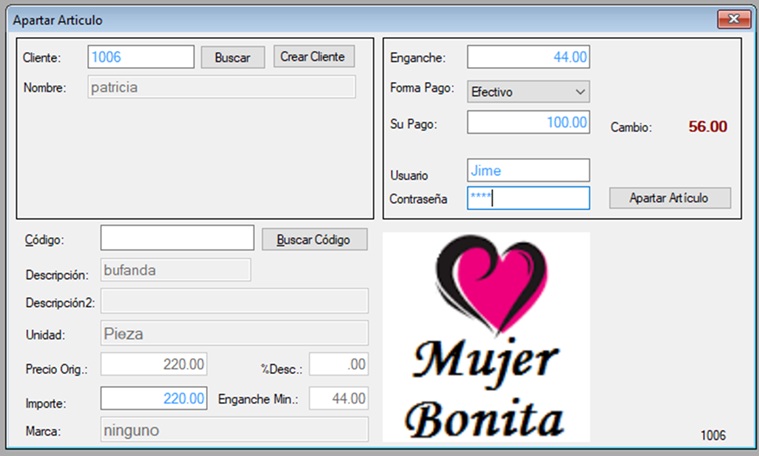Click the %Desc. discount field
759x456 pixels.
339,364
